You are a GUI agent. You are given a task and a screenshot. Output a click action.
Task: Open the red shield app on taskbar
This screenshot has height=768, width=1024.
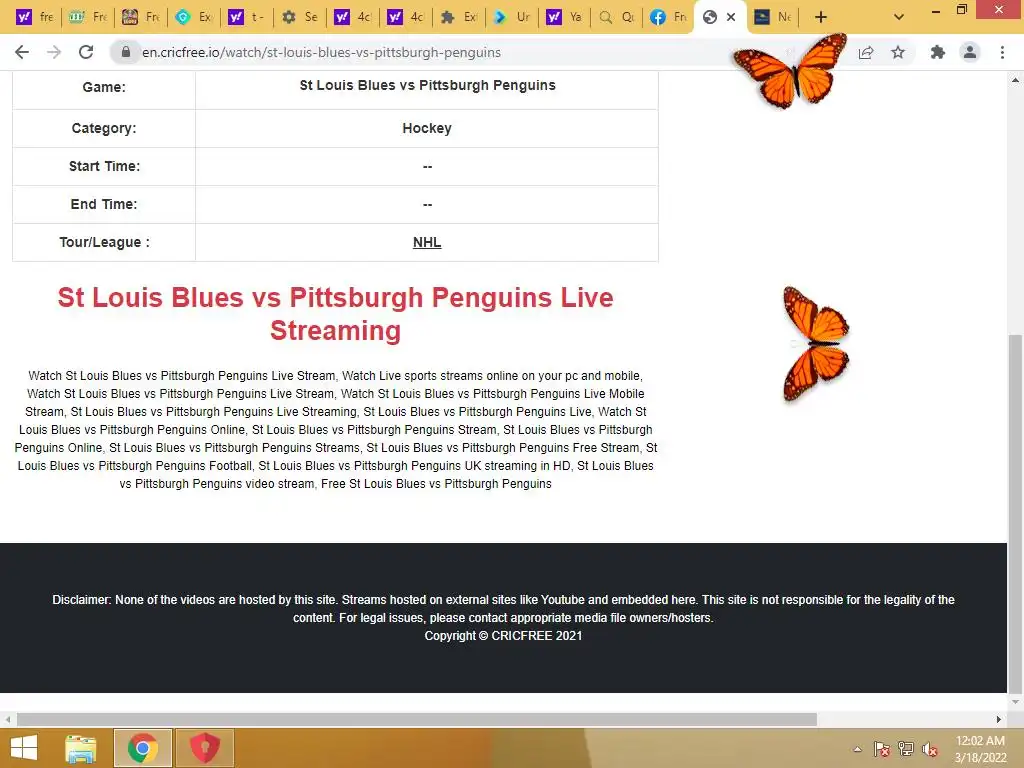tap(204, 748)
